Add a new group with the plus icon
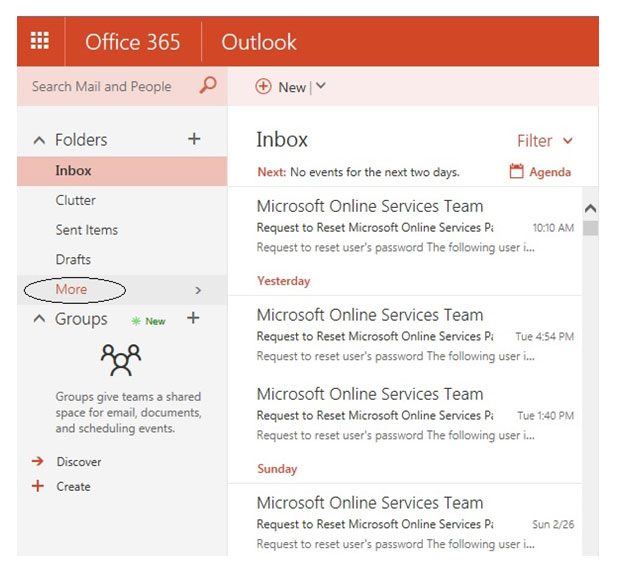This screenshot has width=617, height=571. point(193,318)
